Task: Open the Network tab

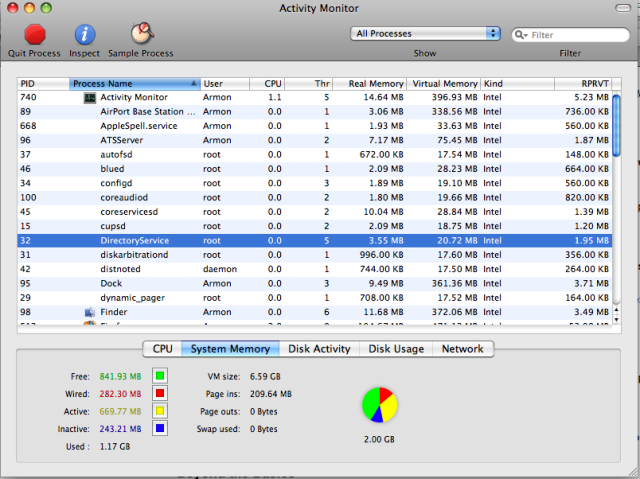Action: (463, 349)
